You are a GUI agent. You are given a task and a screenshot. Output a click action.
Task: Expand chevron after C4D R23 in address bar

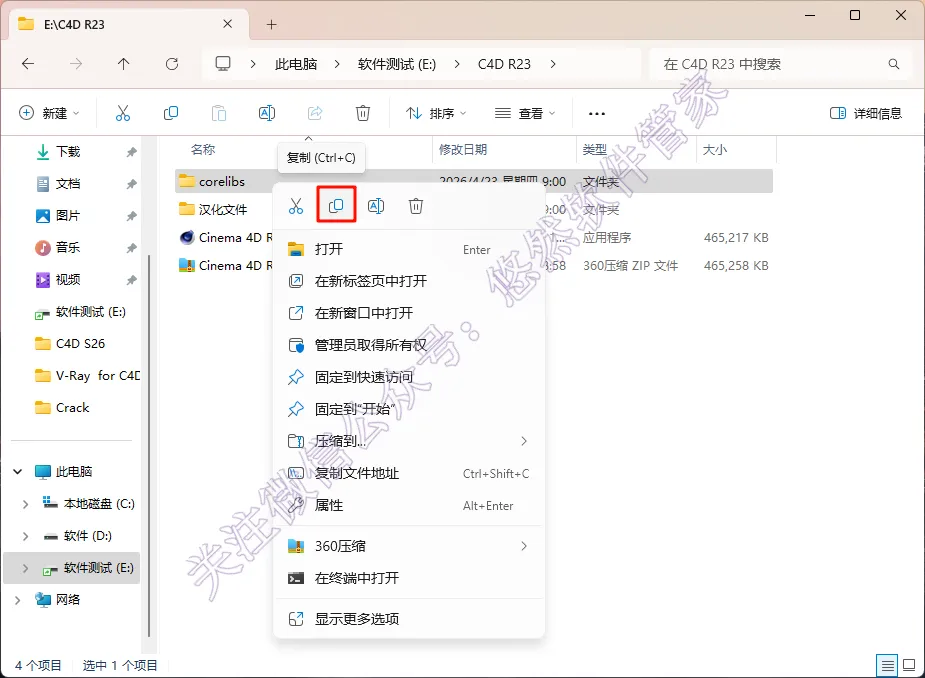(x=553, y=64)
